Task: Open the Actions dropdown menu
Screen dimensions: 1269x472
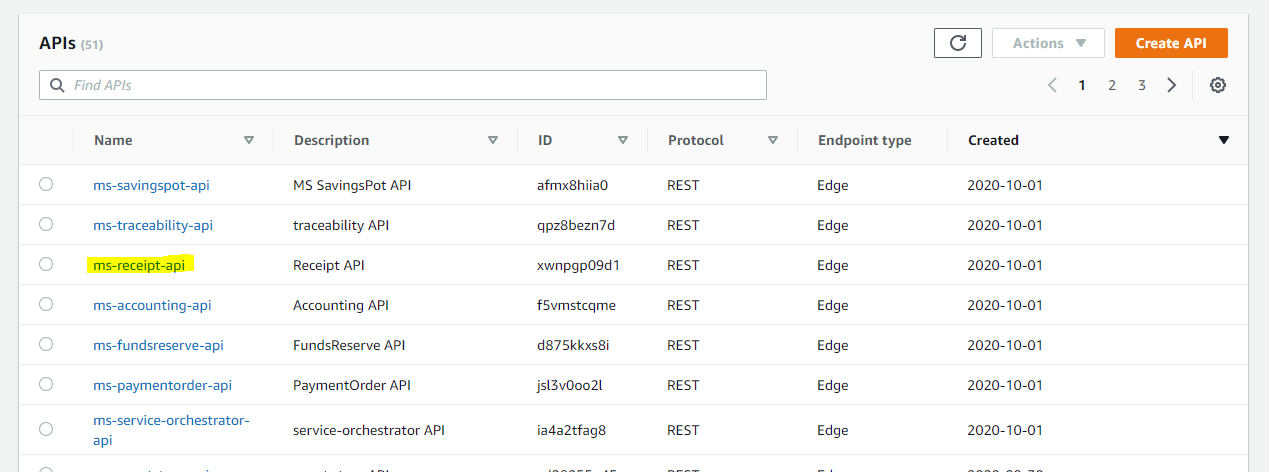Action: click(x=1048, y=43)
